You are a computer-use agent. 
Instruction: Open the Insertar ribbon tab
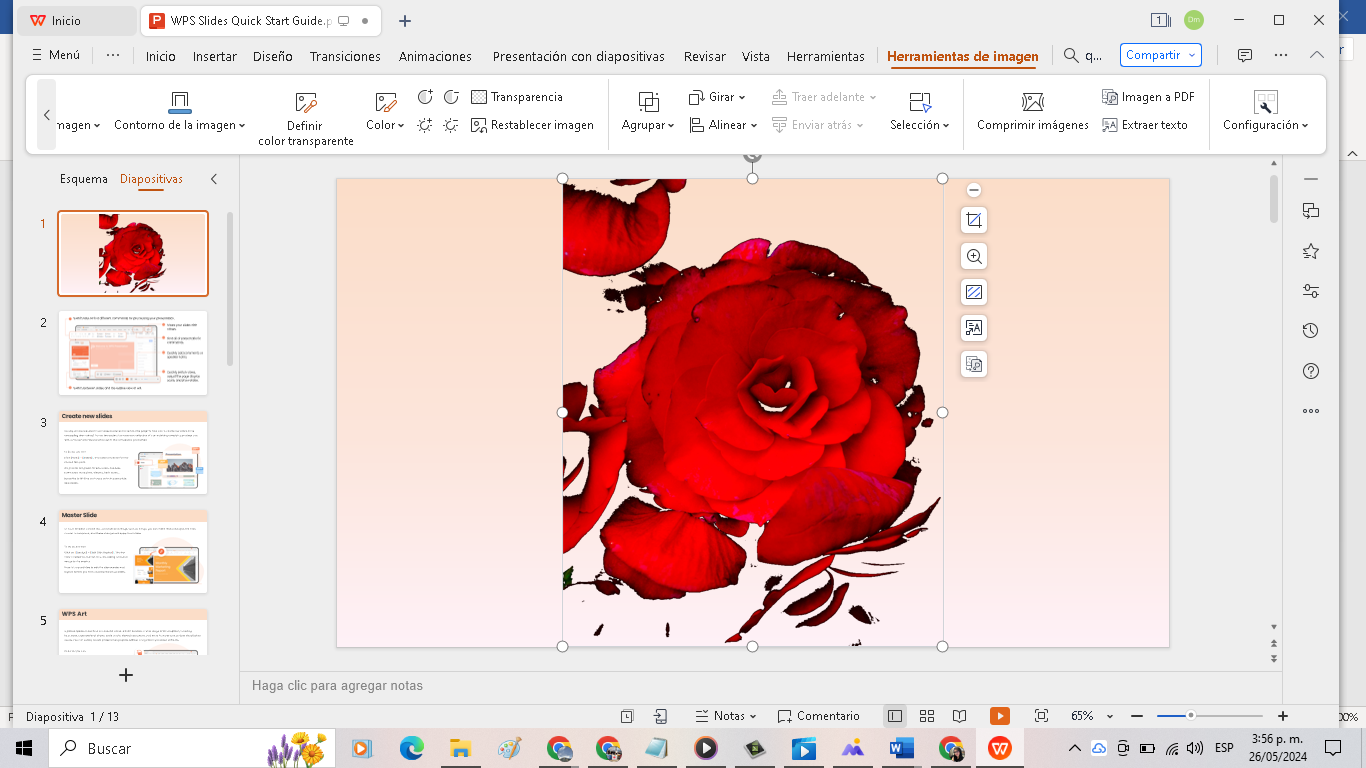[215, 57]
